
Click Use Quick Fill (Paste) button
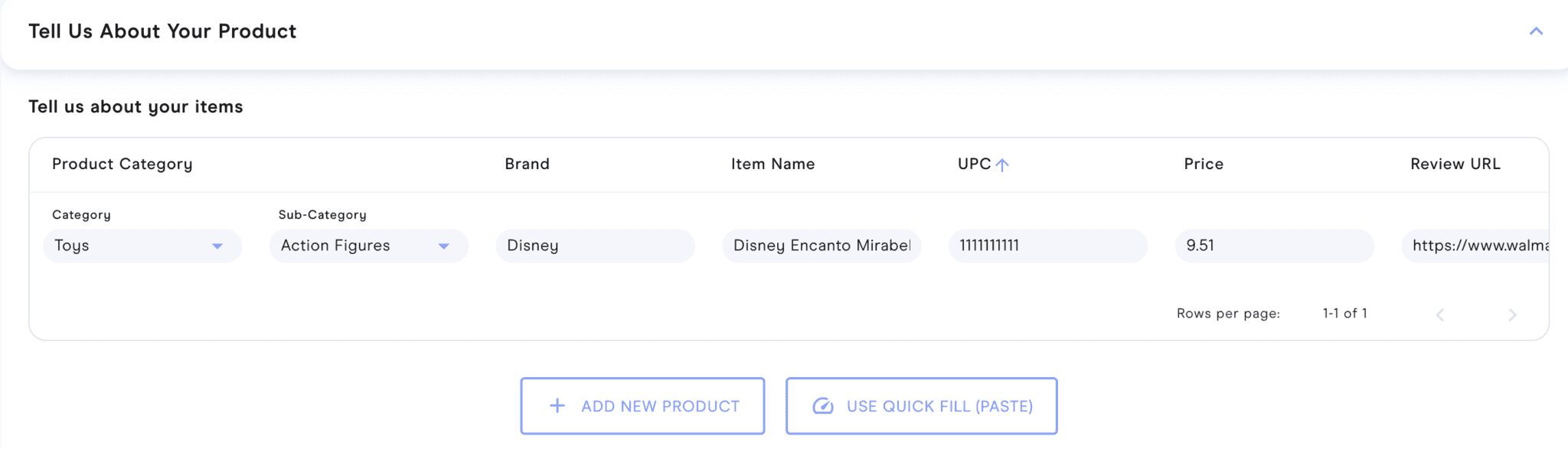pos(921,406)
